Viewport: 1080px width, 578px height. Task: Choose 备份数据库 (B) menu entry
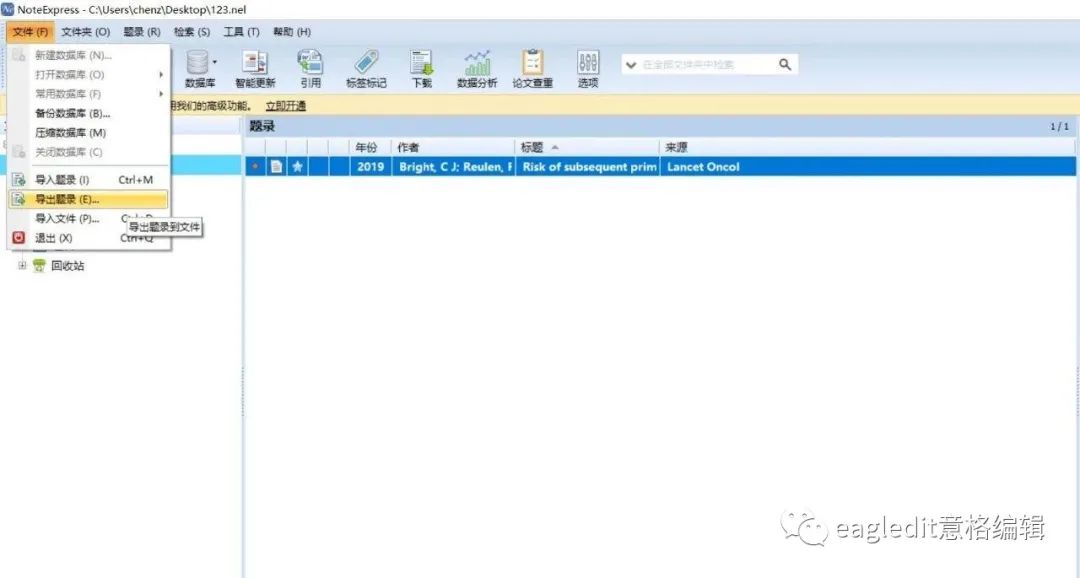pos(88,113)
